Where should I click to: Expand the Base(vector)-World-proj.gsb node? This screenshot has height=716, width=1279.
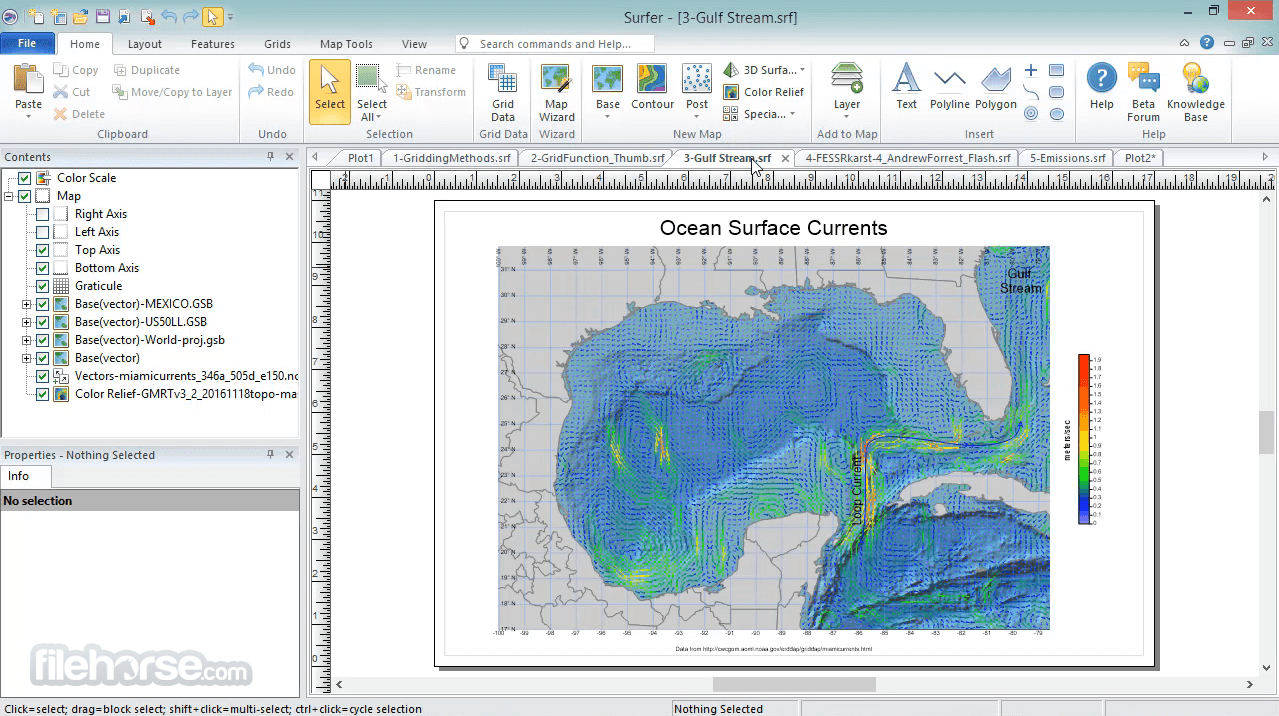[27, 340]
